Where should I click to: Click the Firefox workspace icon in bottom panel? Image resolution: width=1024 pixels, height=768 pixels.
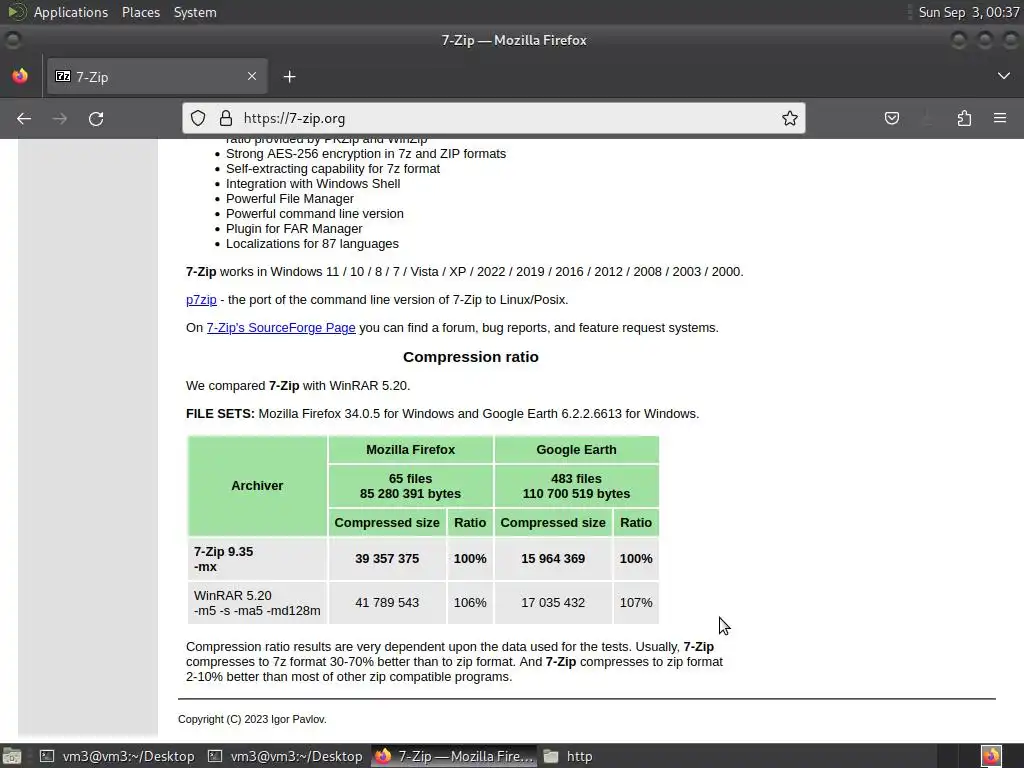(991, 756)
